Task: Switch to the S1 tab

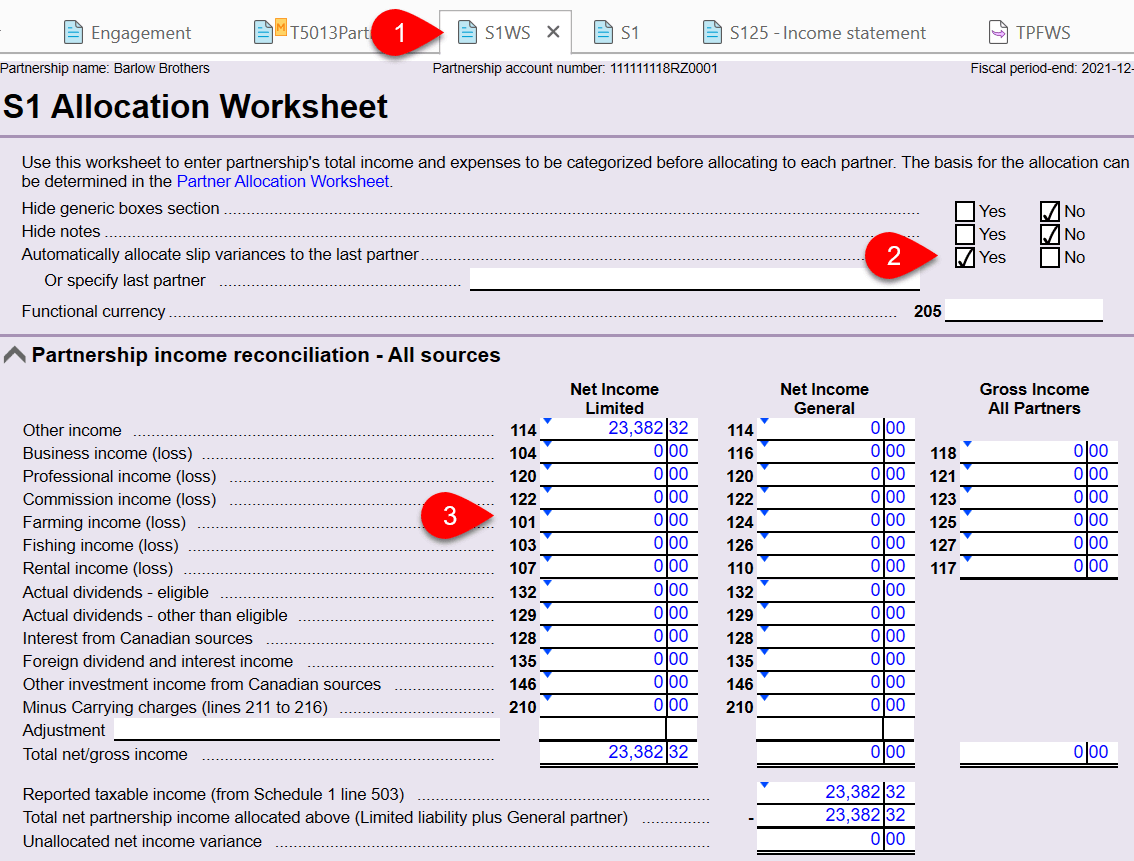Action: (x=616, y=33)
